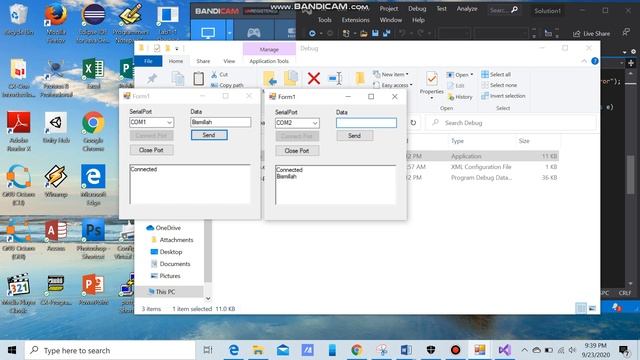Viewport: 640px width, 360px height.
Task: Click the Search Debug box in Explorer
Action: (511, 122)
